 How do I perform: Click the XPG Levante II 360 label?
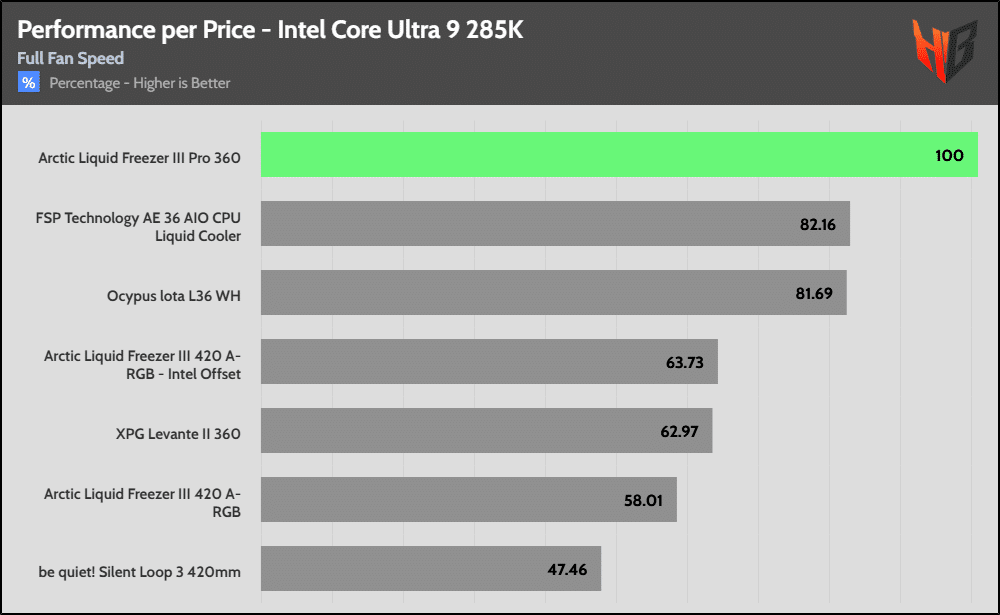(178, 433)
